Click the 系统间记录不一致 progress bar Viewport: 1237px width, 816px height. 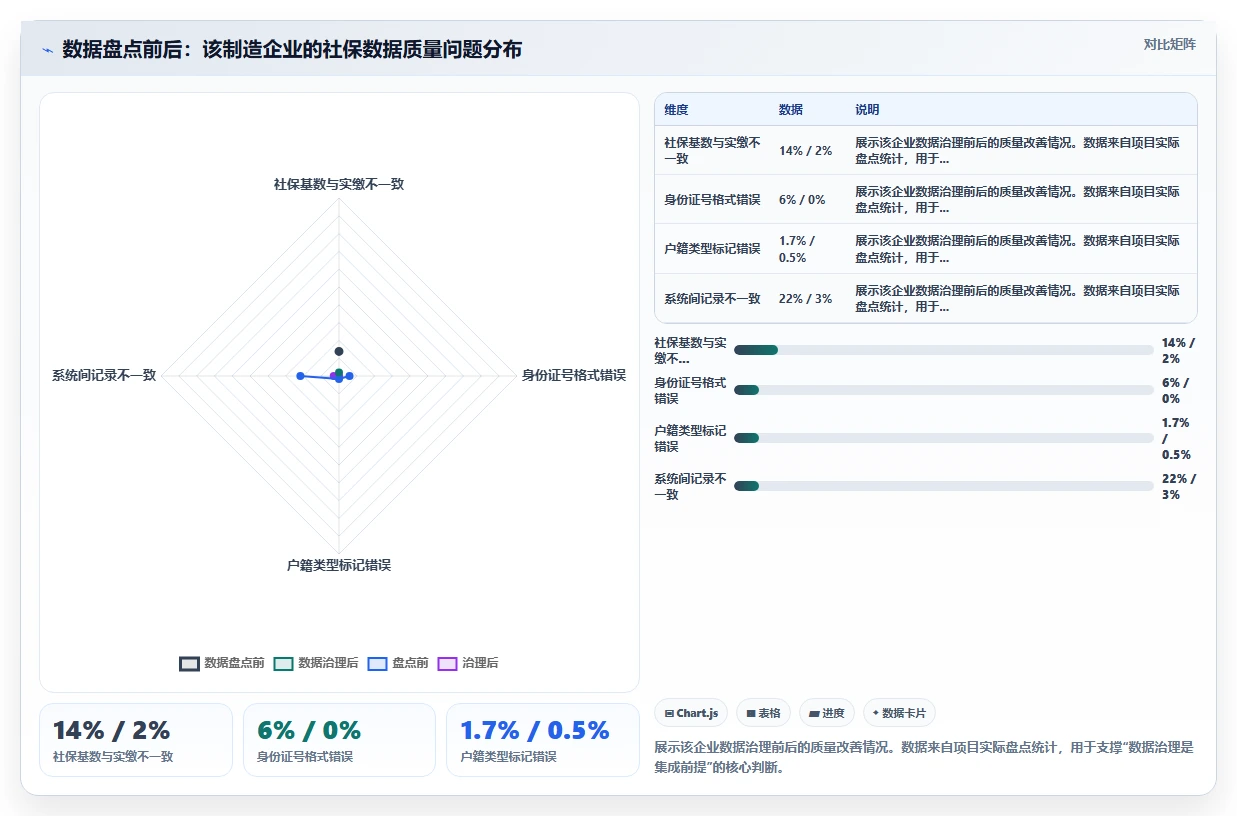pos(943,486)
